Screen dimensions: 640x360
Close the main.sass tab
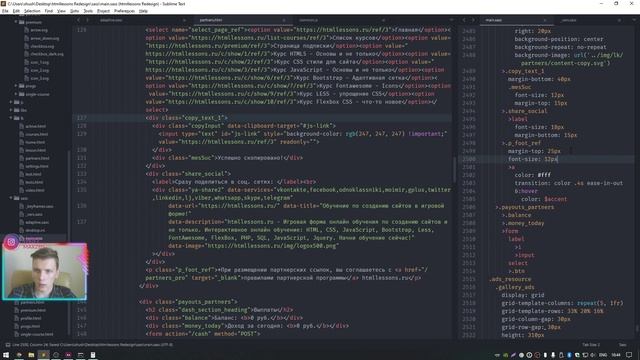tap(544, 20)
